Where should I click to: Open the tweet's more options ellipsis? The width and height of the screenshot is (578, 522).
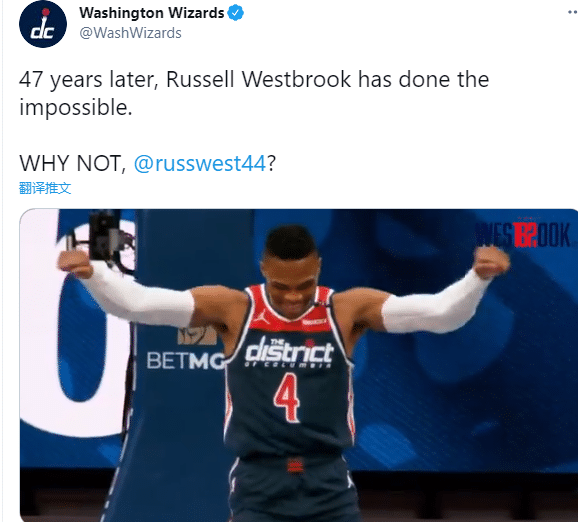pyautogui.click(x=572, y=13)
